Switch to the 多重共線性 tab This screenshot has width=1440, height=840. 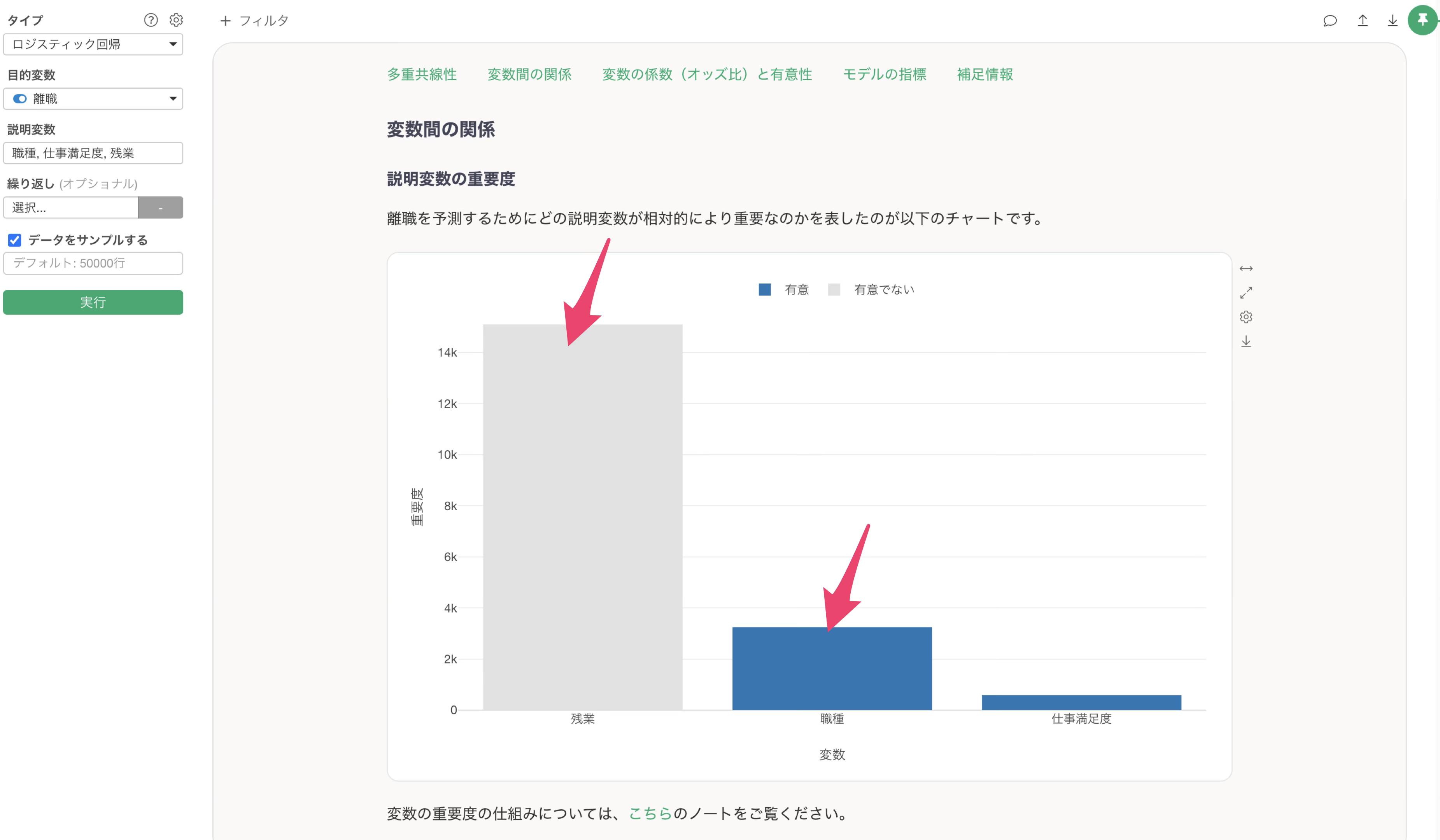(x=422, y=74)
